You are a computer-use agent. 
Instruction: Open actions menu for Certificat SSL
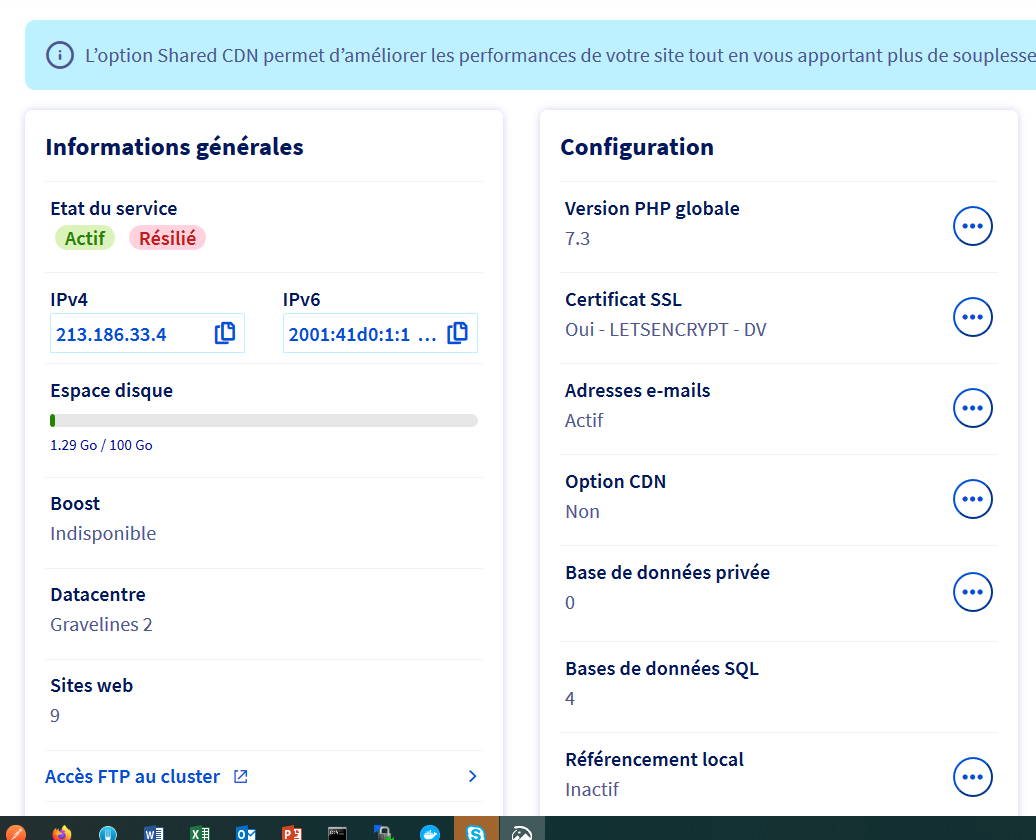(x=972, y=317)
